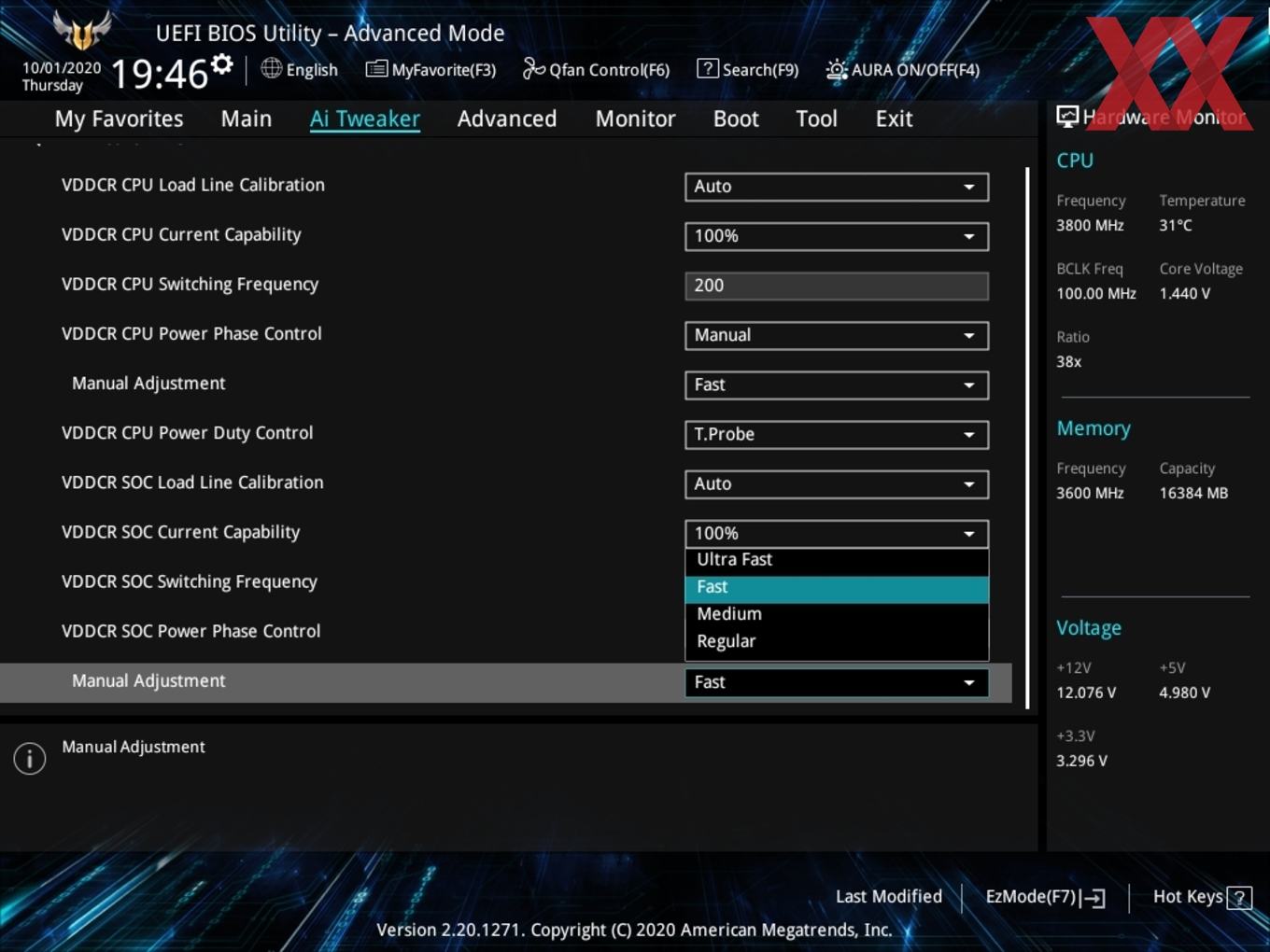1270x952 pixels.
Task: Click the MyFavorite(F3) label
Action: tap(444, 70)
